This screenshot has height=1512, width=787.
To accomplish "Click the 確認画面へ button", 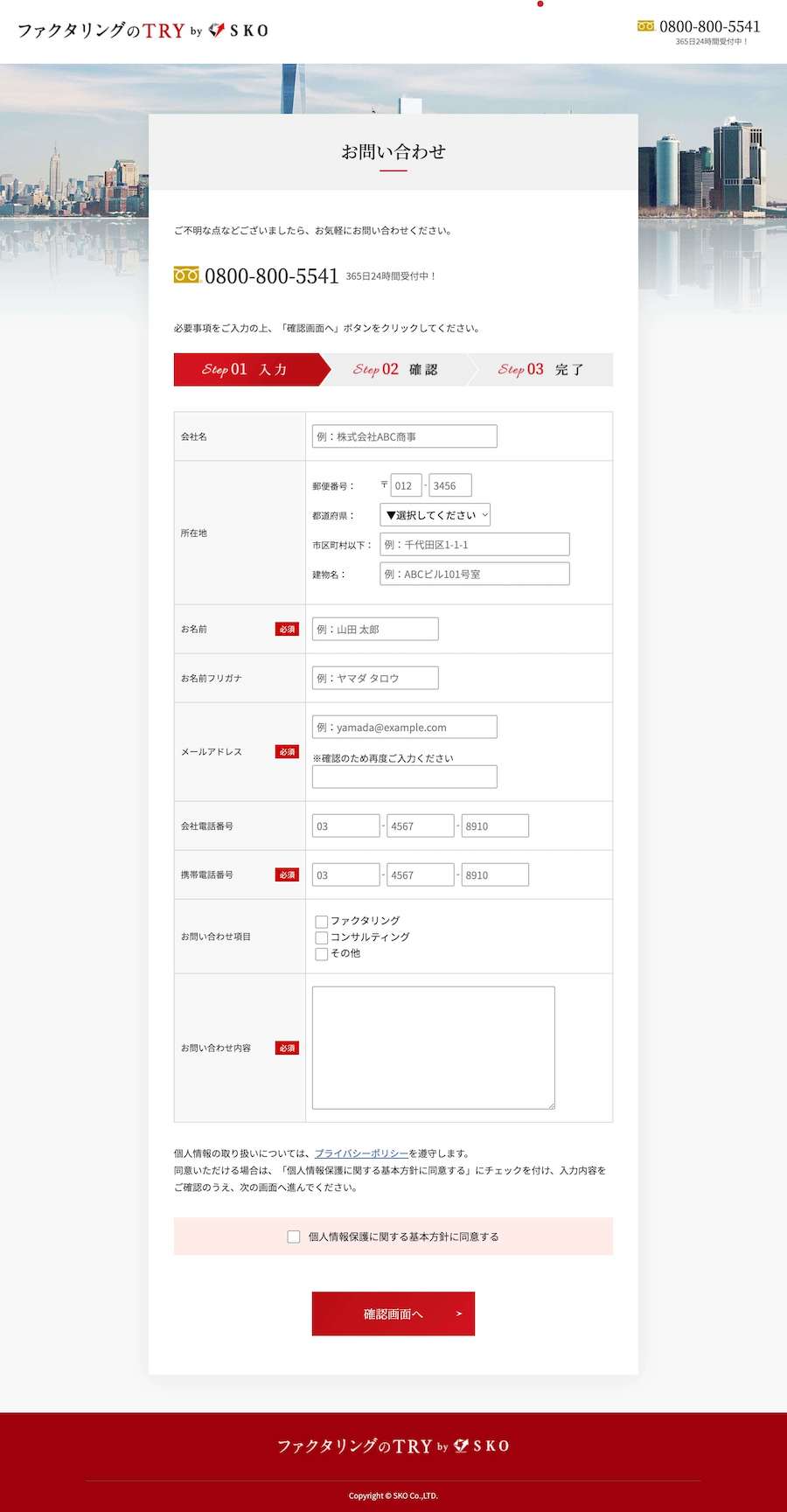I will click(x=393, y=1313).
